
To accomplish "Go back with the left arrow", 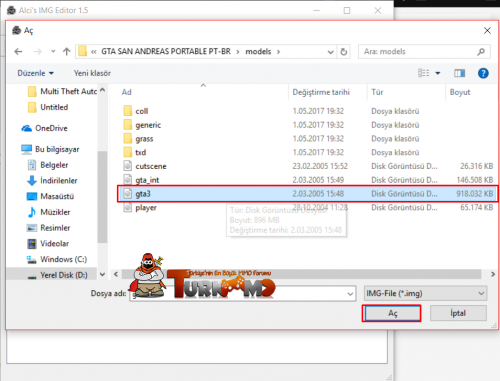I will [18, 52].
